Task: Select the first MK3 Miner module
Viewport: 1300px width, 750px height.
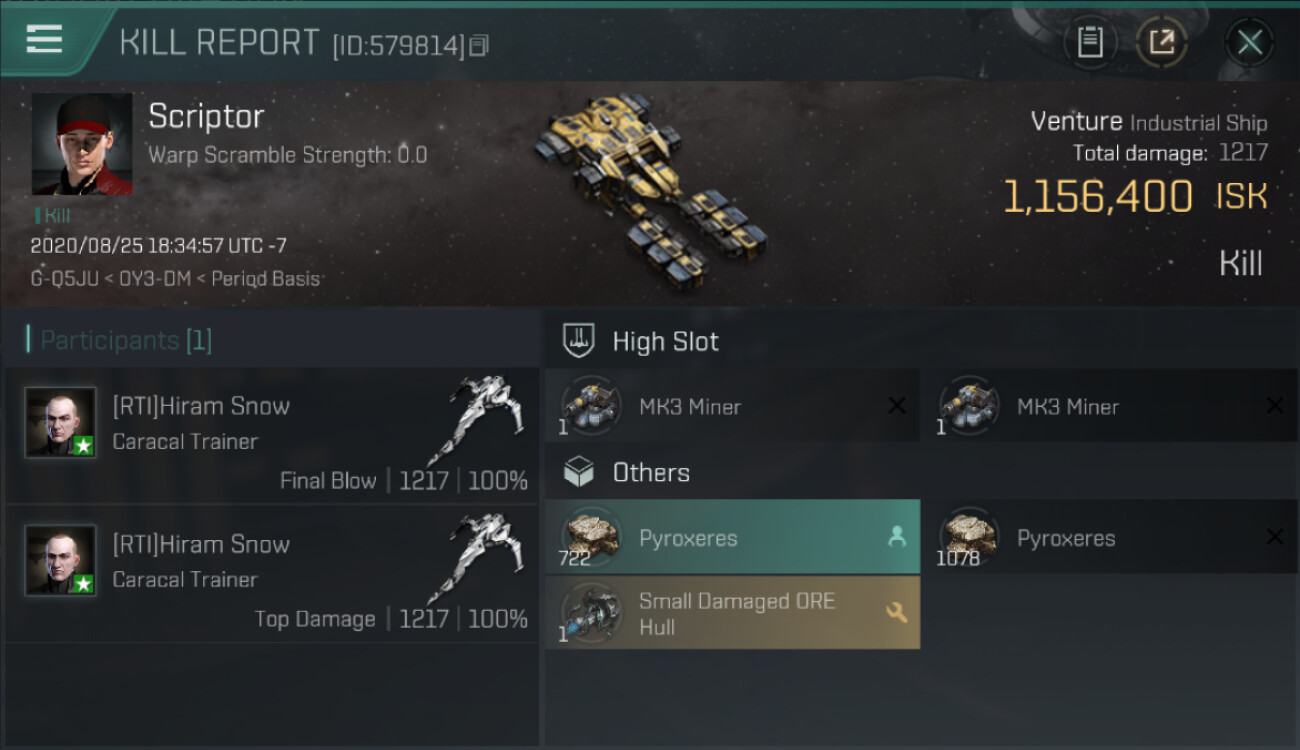Action: (x=732, y=406)
